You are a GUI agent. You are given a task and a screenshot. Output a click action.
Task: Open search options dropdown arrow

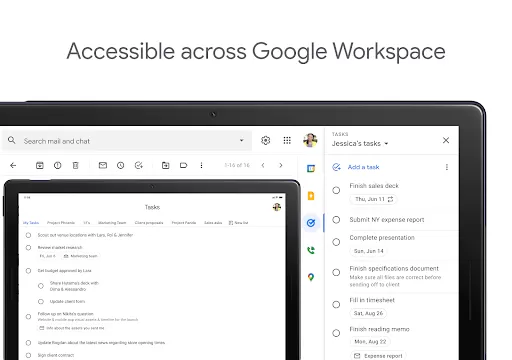tap(242, 141)
